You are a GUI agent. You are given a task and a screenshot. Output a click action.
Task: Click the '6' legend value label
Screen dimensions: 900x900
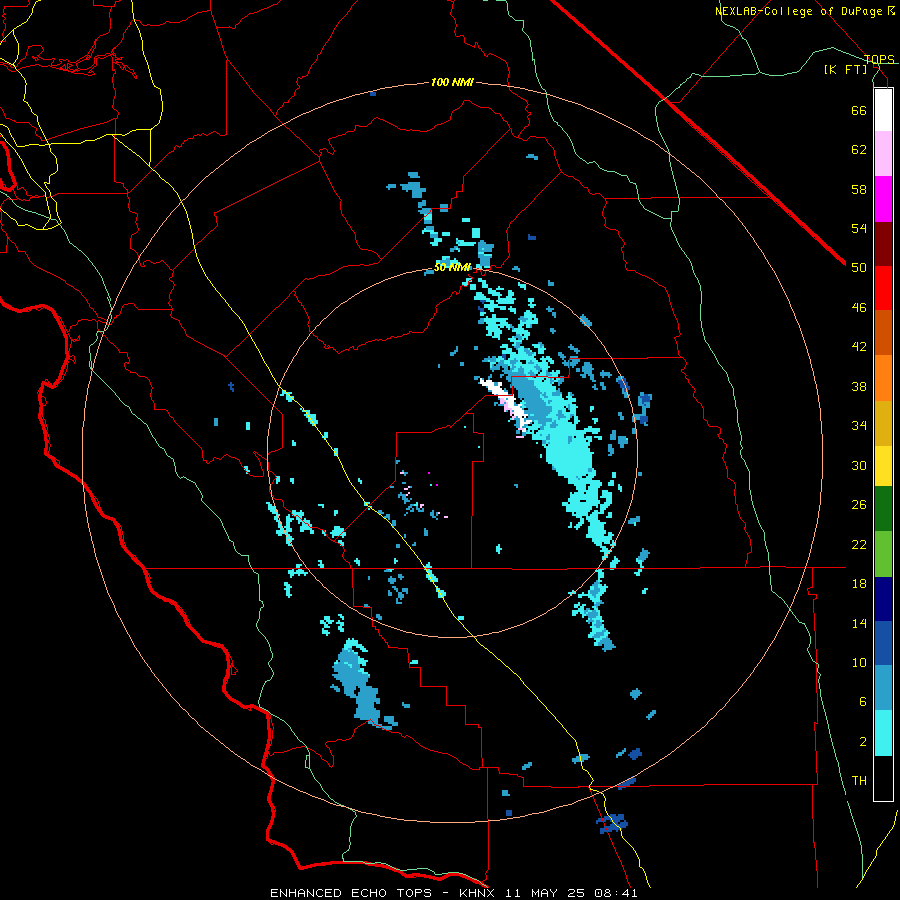point(863,702)
